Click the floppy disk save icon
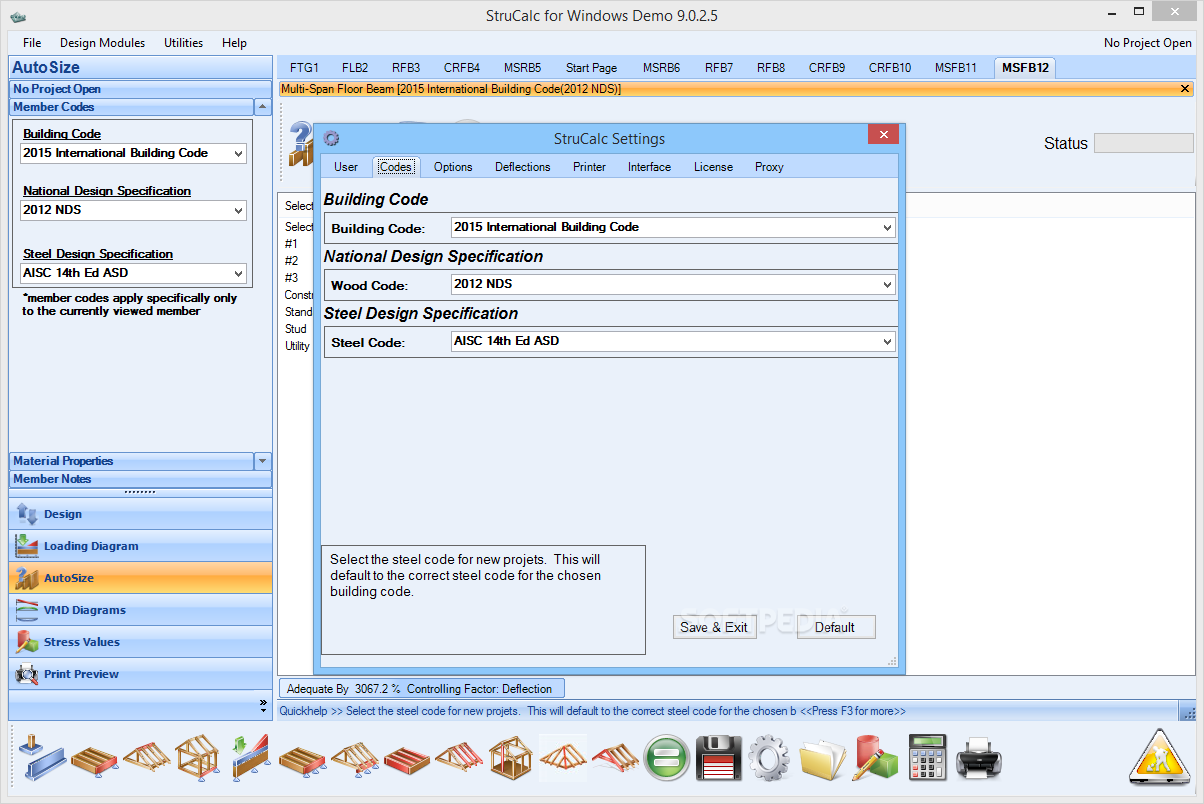The height and width of the screenshot is (804, 1204). 717,758
